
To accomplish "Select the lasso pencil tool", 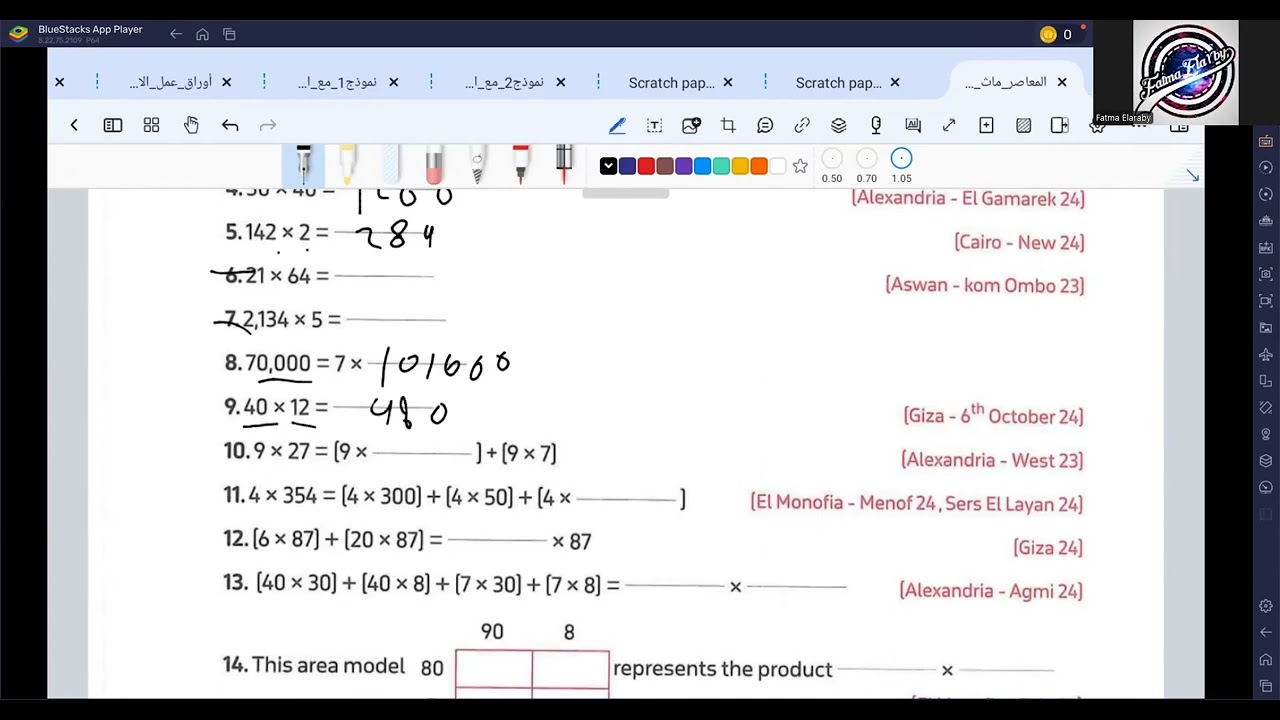I will click(477, 165).
